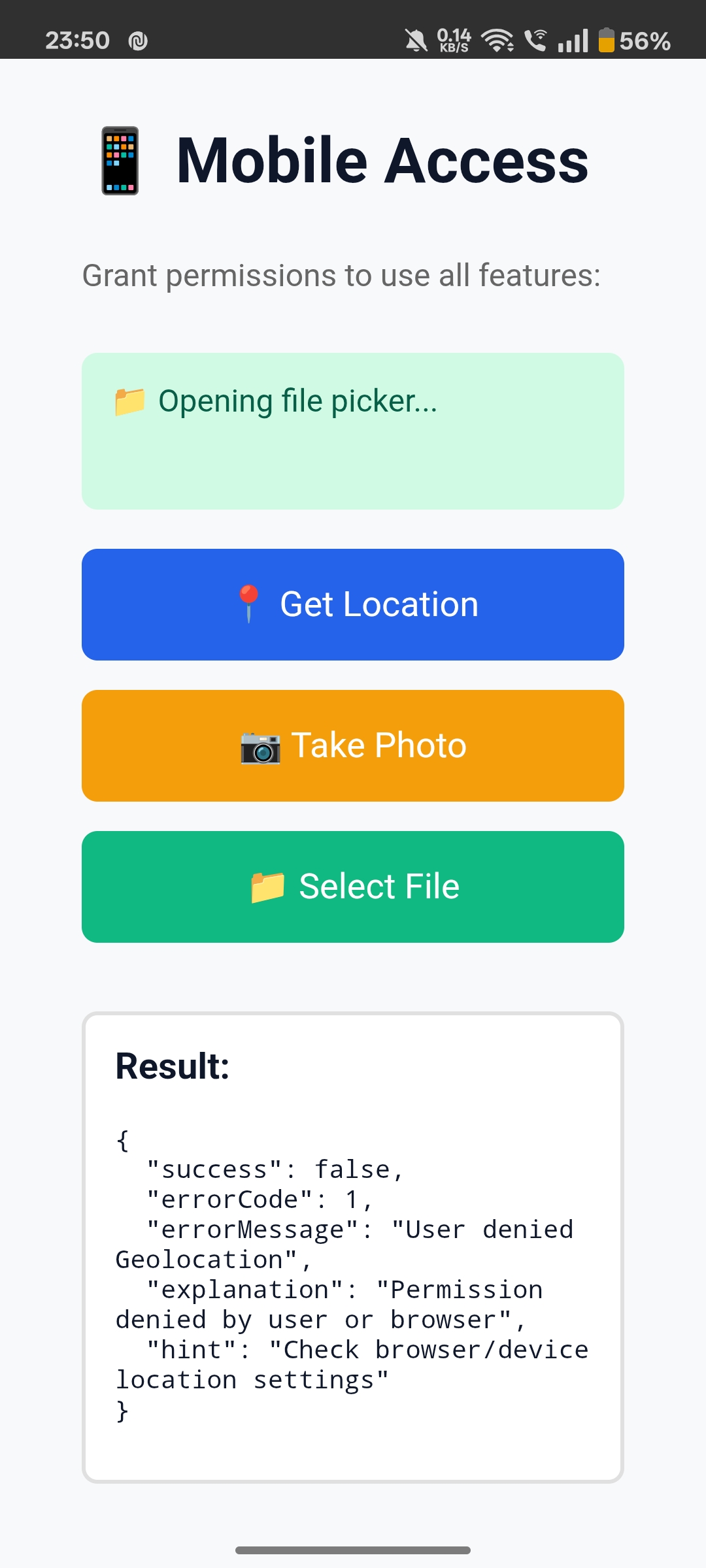Tap the home gesture bar at bottom
This screenshot has width=706, height=1568.
coord(353,1550)
